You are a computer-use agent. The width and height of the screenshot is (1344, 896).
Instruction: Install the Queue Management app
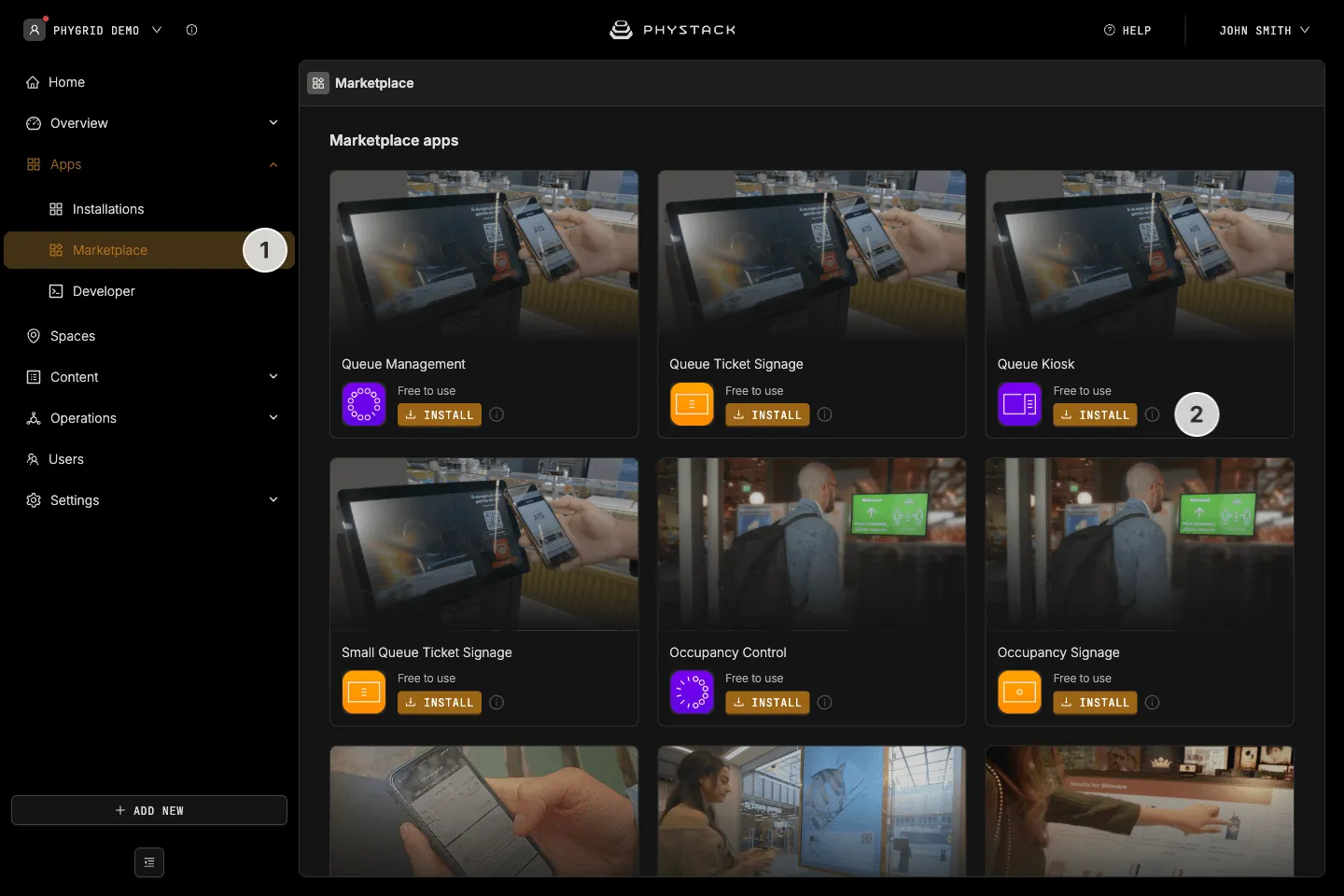click(x=440, y=414)
